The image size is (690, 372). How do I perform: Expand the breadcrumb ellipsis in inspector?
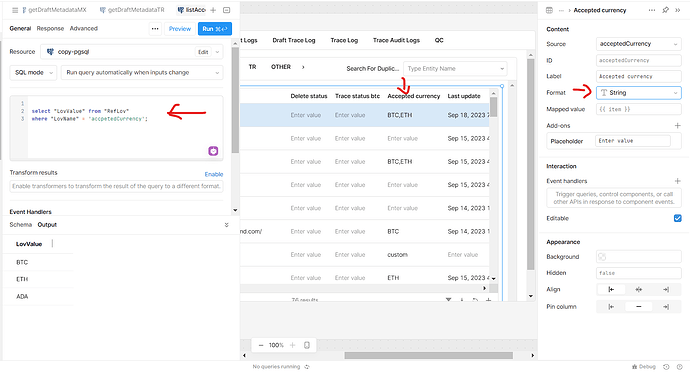click(561, 10)
